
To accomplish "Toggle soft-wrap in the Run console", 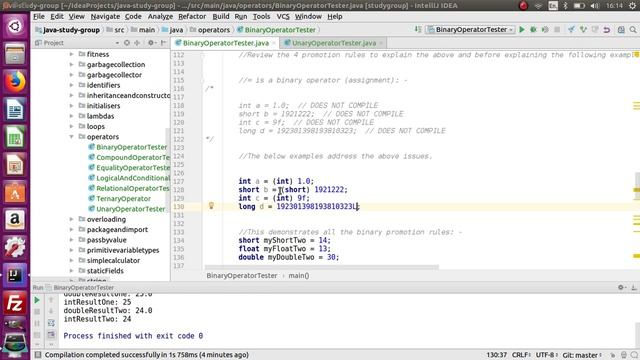I will (51, 323).
